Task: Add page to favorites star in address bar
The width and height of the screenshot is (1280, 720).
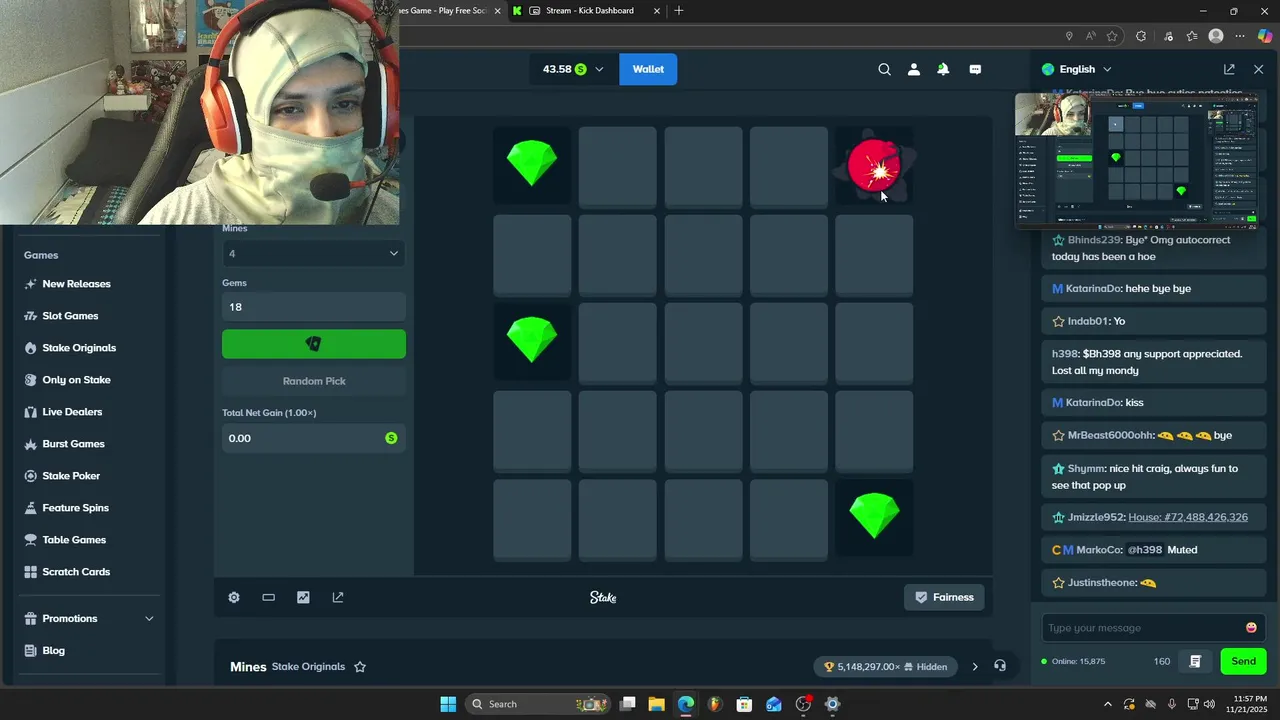Action: [1112, 36]
